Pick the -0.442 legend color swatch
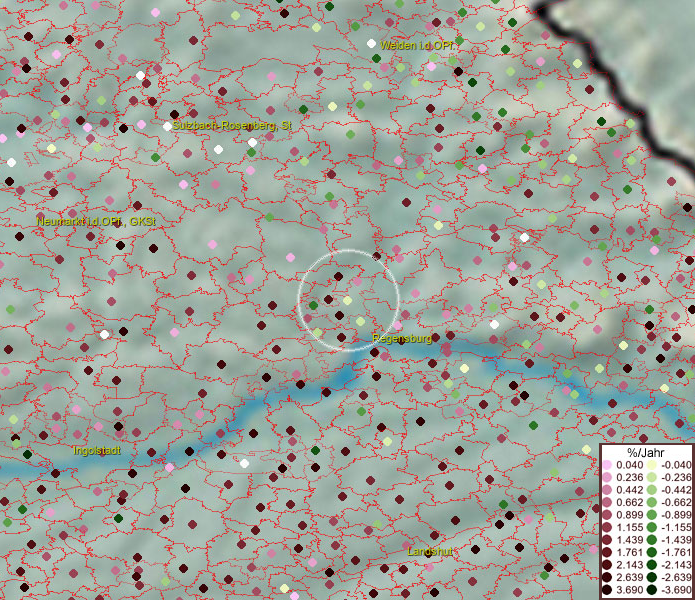Viewport: 695px width, 600px height. click(x=652, y=490)
